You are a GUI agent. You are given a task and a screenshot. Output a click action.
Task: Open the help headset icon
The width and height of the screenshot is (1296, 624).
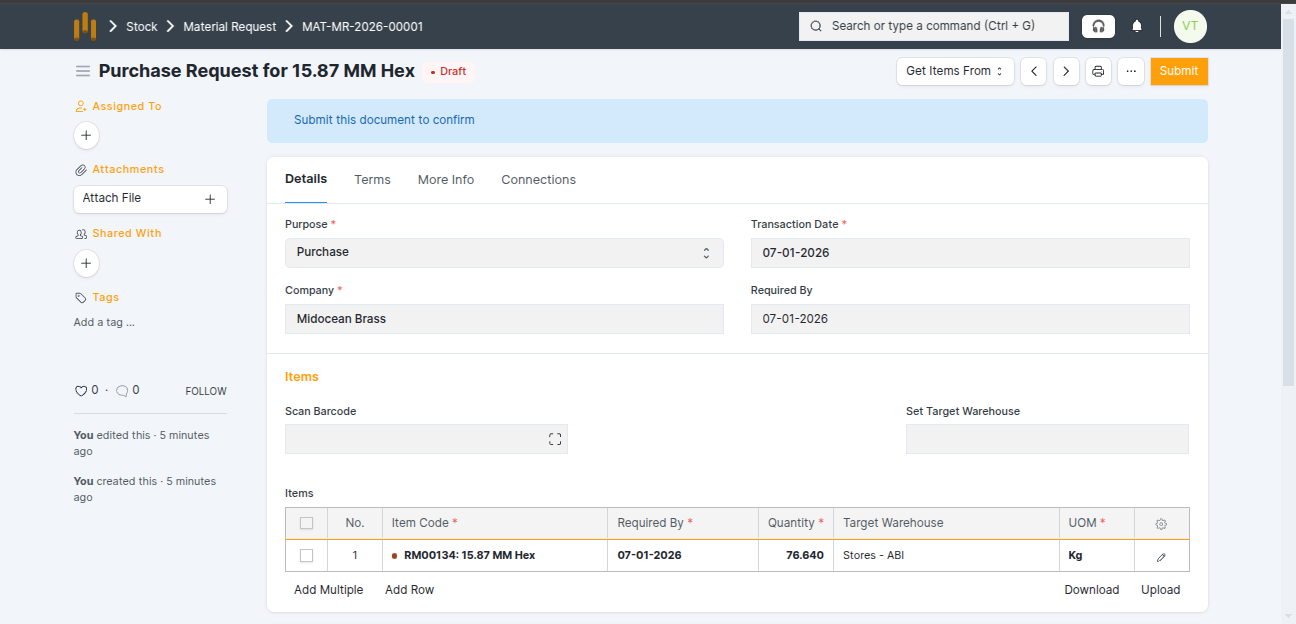pyautogui.click(x=1098, y=26)
